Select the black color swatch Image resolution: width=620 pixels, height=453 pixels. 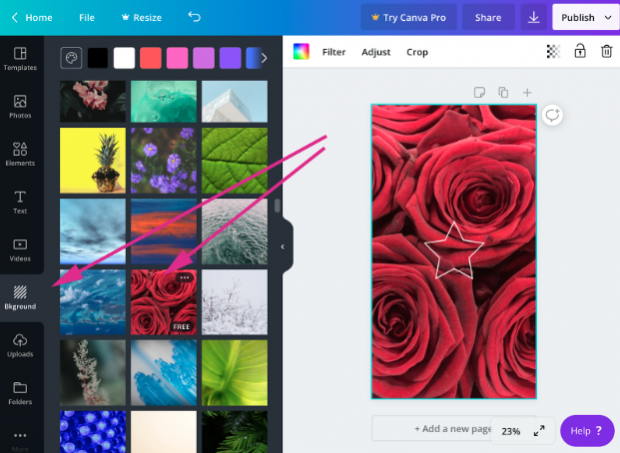point(98,58)
